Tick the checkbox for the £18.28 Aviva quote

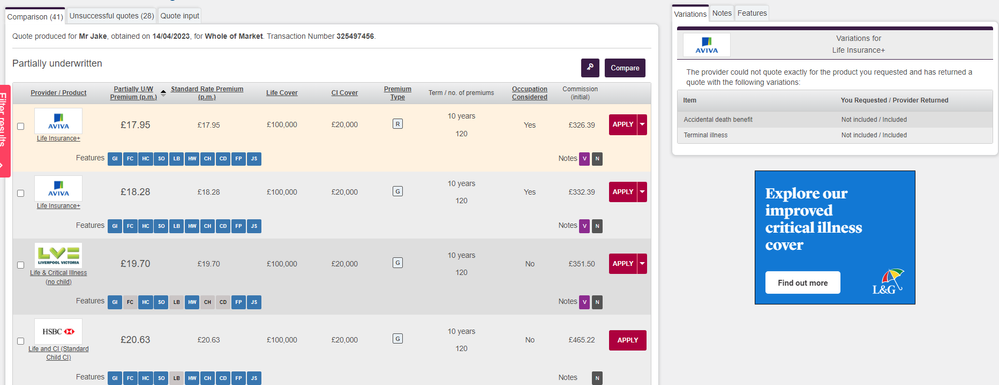point(21,192)
